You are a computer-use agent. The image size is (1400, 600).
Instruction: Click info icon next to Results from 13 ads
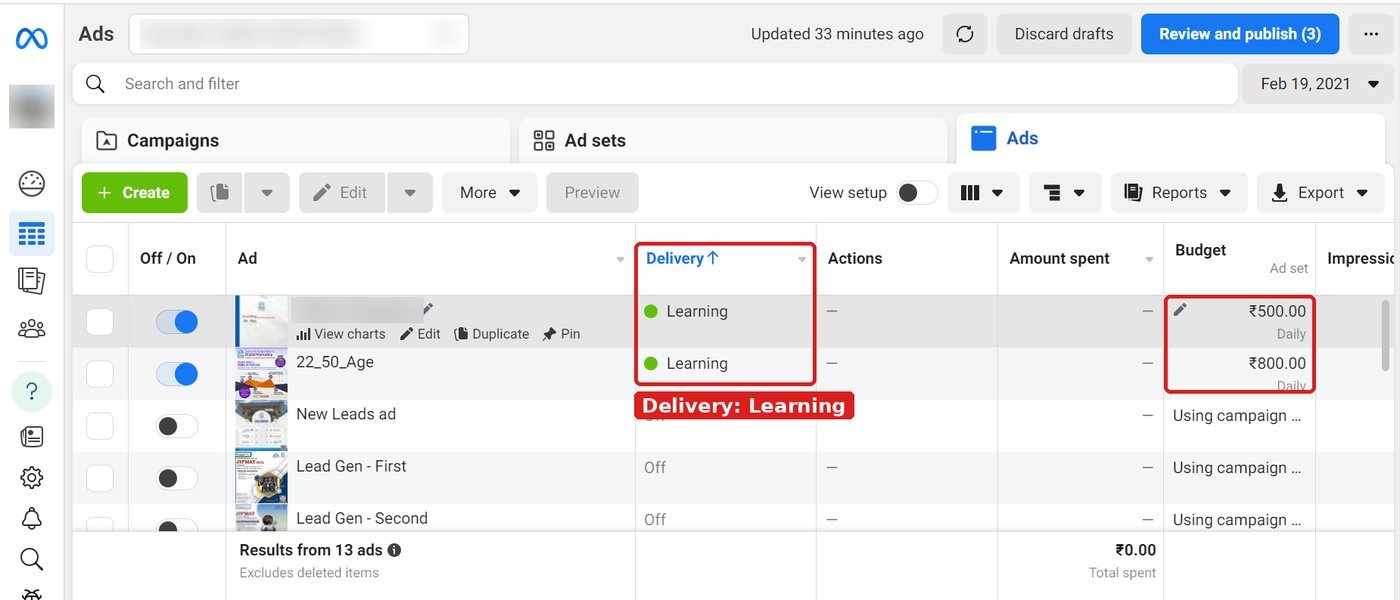[x=394, y=550]
